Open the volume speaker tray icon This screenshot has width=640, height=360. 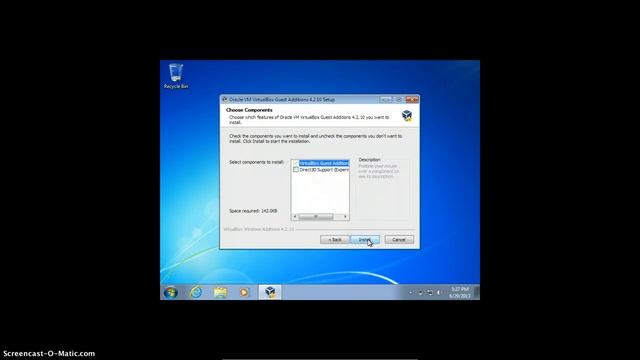tap(439, 292)
